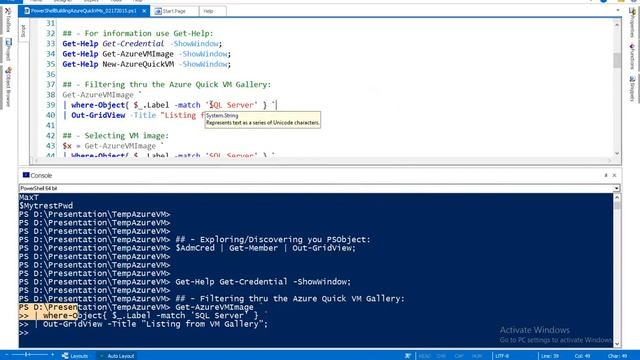The image size is (640, 360).
Task: Click the console scroll up arrow
Action: point(617,198)
